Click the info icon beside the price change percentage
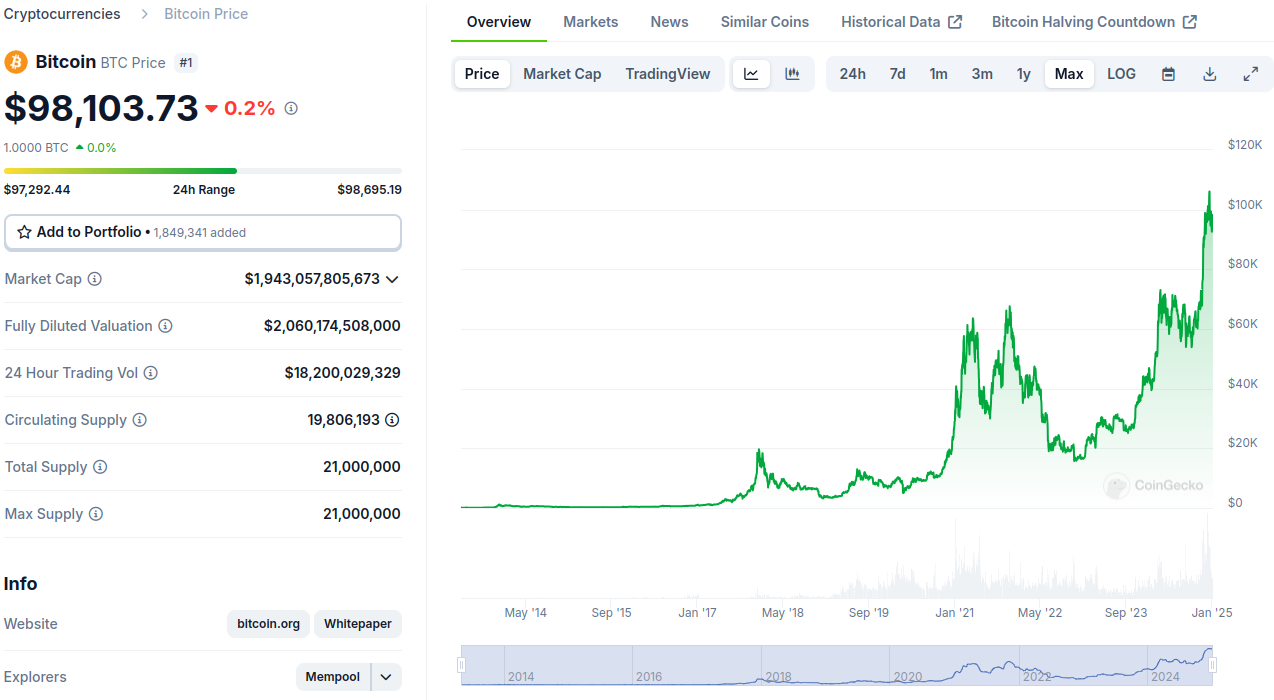 point(290,108)
